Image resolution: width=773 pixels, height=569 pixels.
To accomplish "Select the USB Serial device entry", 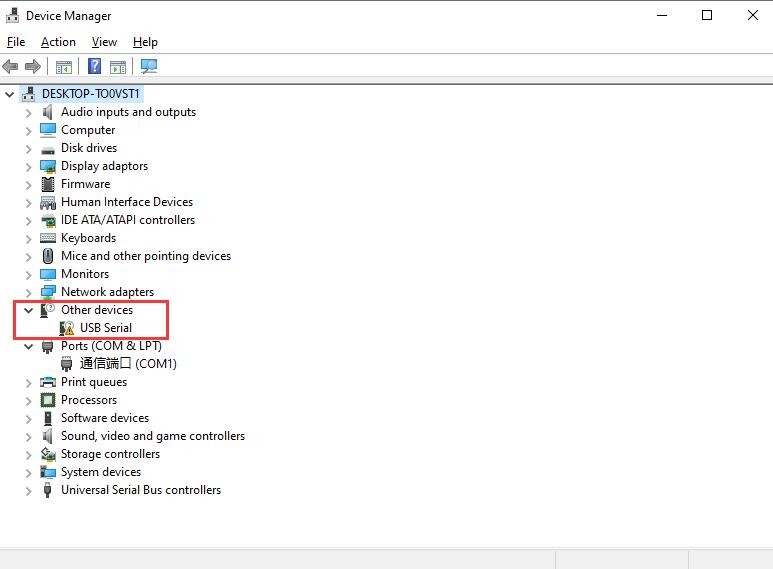I will tap(105, 328).
